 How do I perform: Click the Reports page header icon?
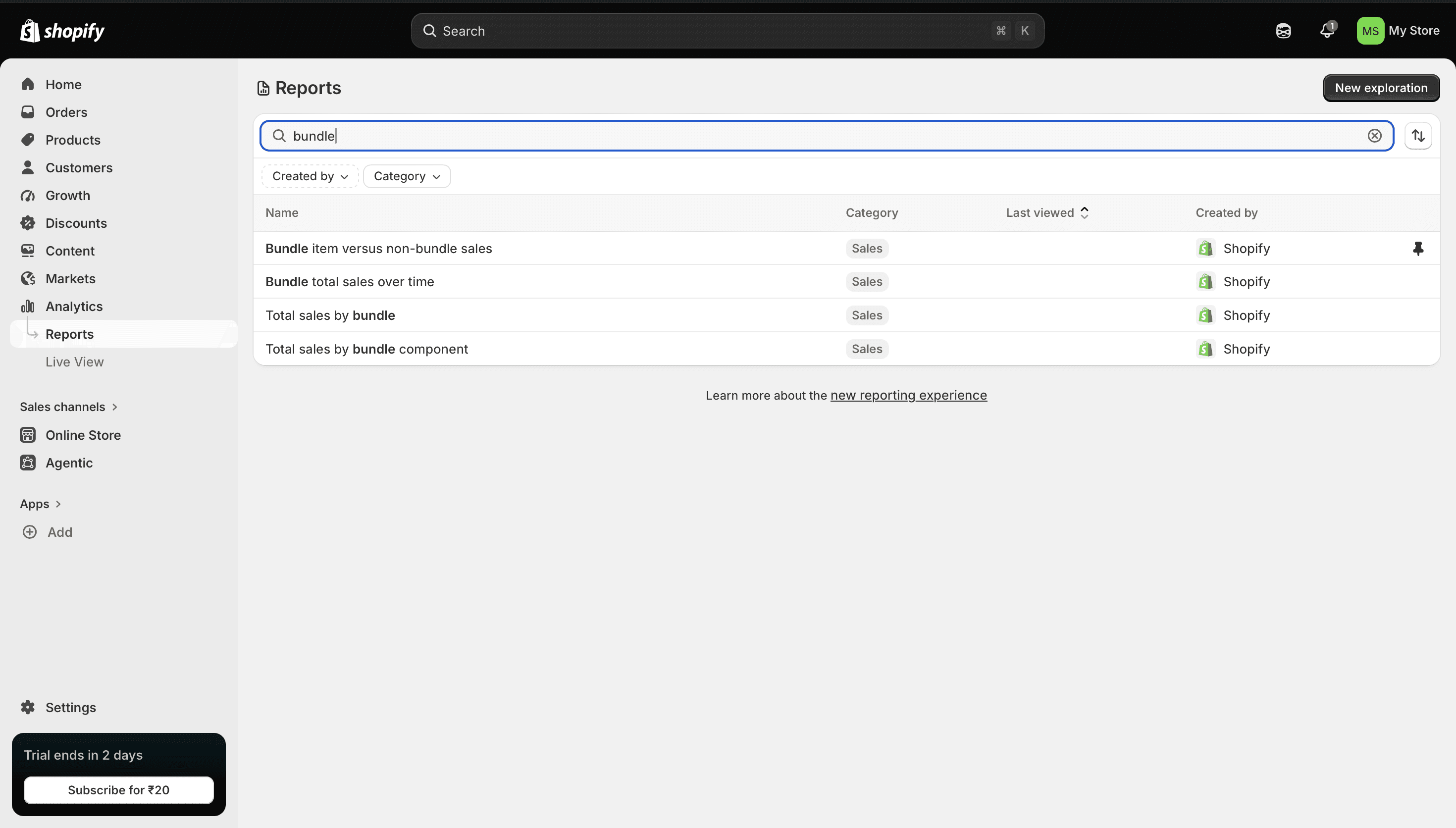[x=263, y=88]
